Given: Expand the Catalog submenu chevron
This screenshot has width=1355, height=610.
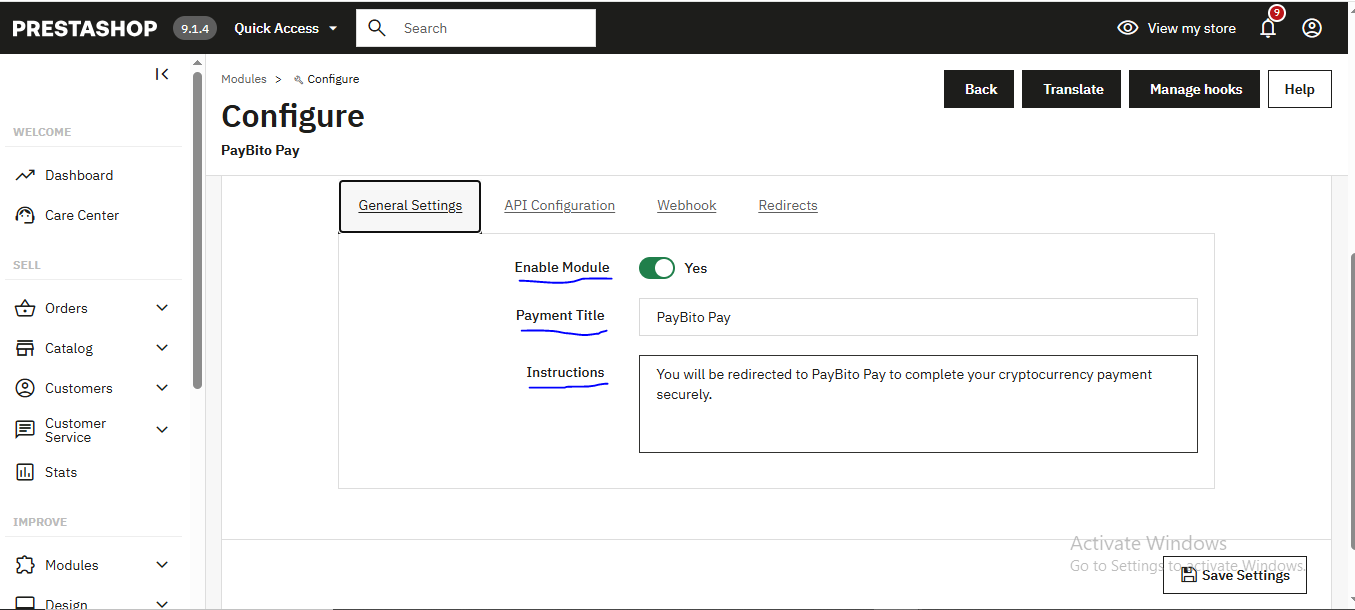Looking at the screenshot, I should (163, 348).
